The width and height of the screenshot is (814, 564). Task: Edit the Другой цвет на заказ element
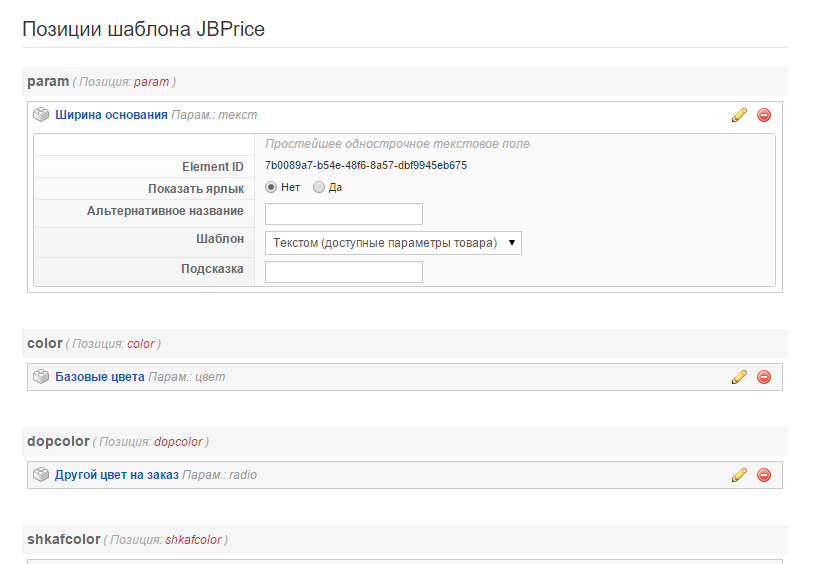click(739, 475)
